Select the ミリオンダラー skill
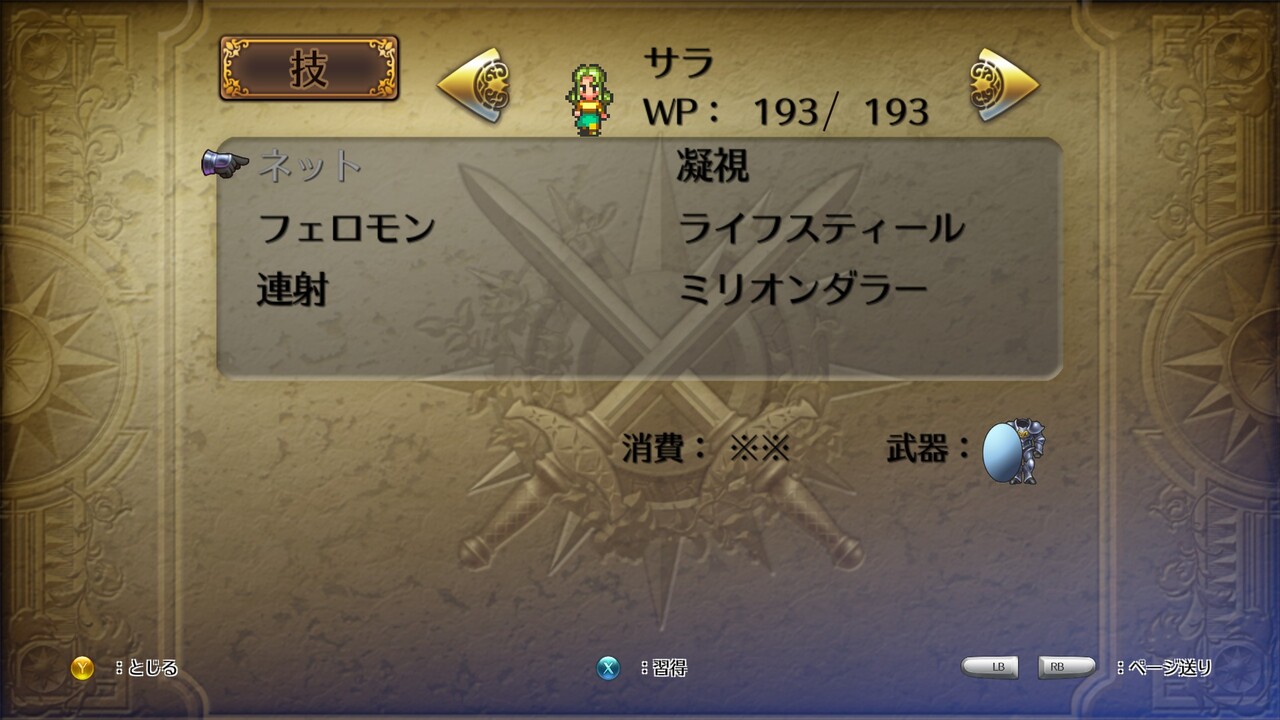This screenshot has height=720, width=1280. point(803,290)
